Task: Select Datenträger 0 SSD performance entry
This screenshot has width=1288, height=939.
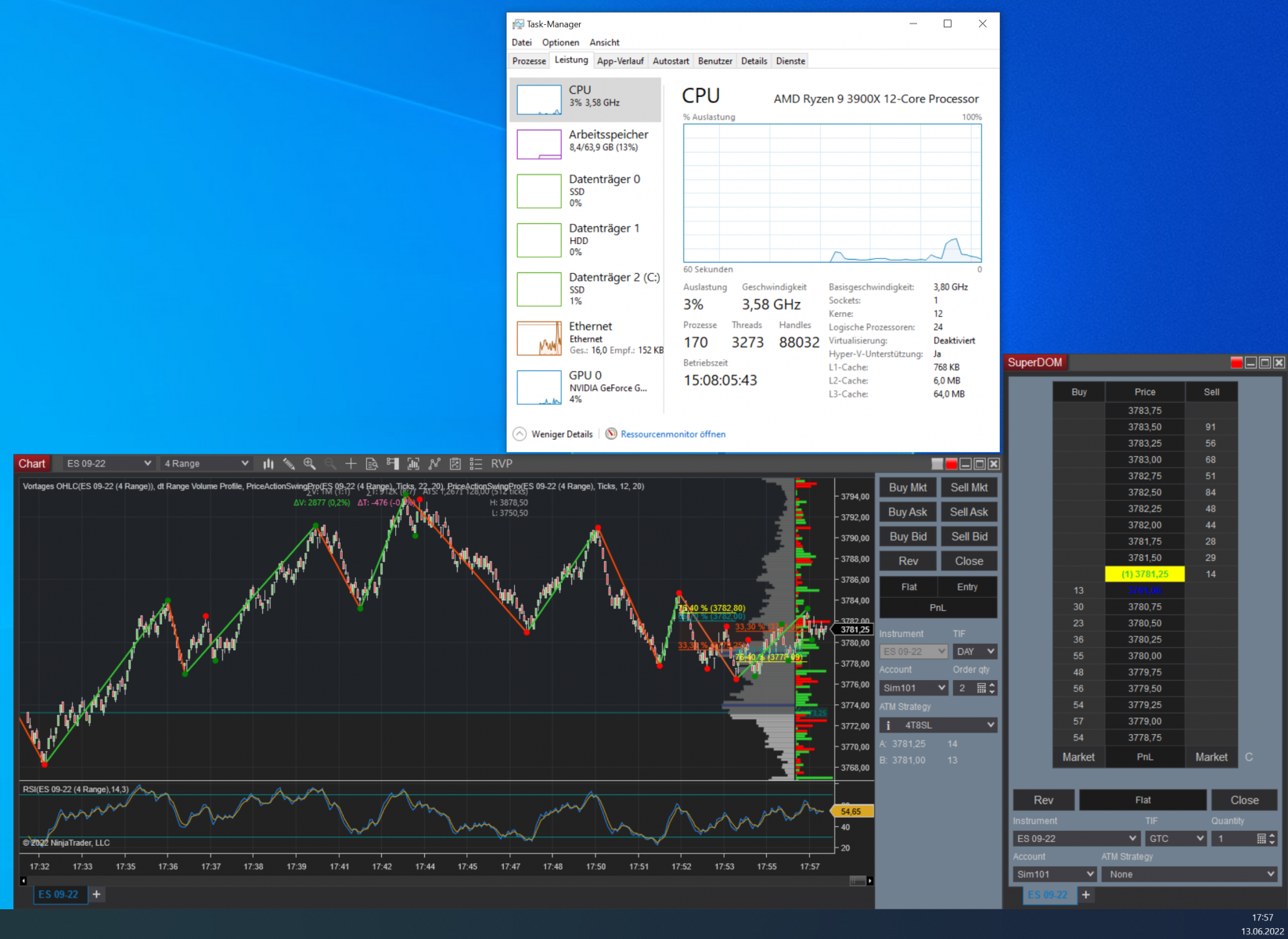Action: click(x=585, y=191)
